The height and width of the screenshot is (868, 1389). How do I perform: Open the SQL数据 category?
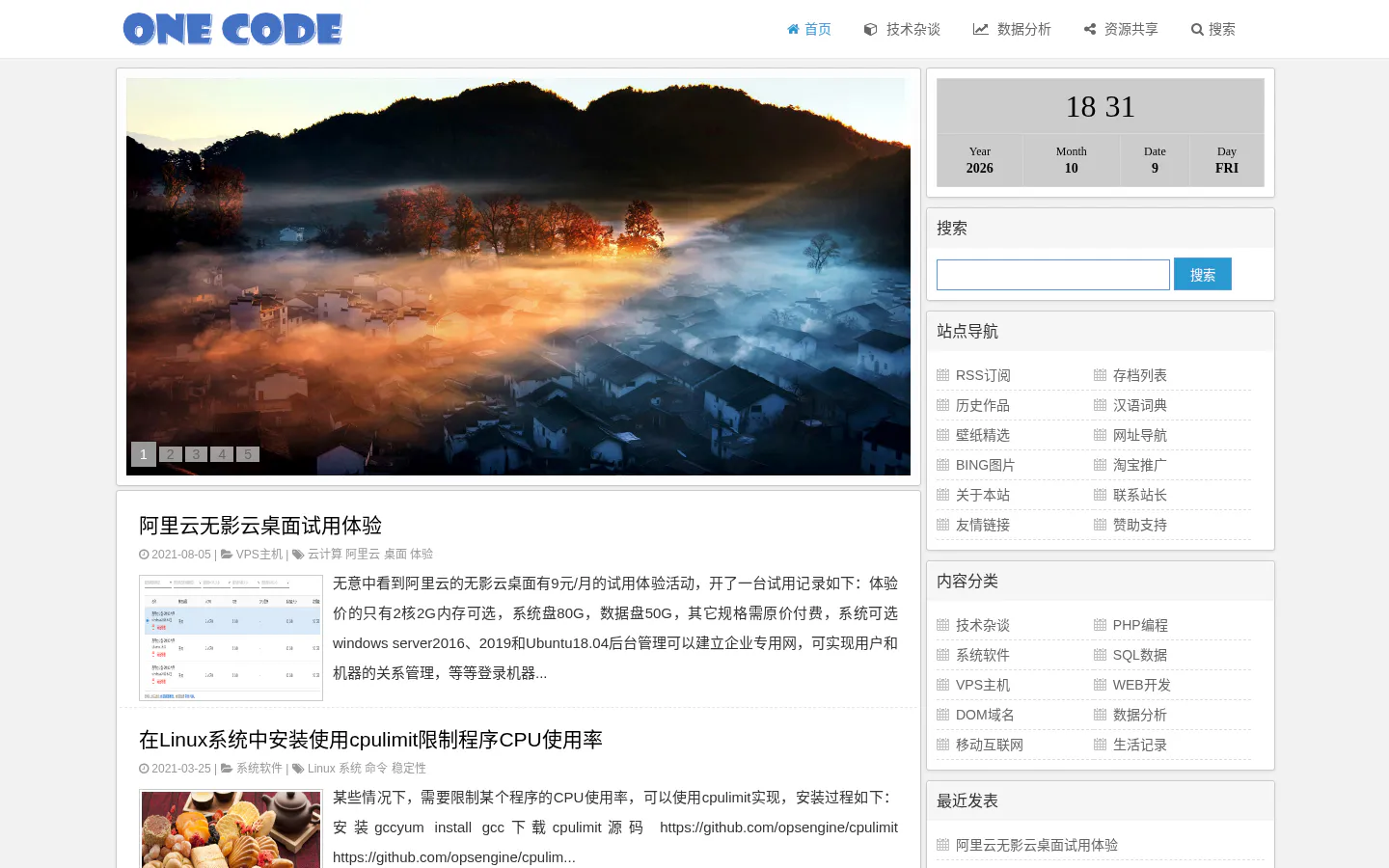[1140, 655]
